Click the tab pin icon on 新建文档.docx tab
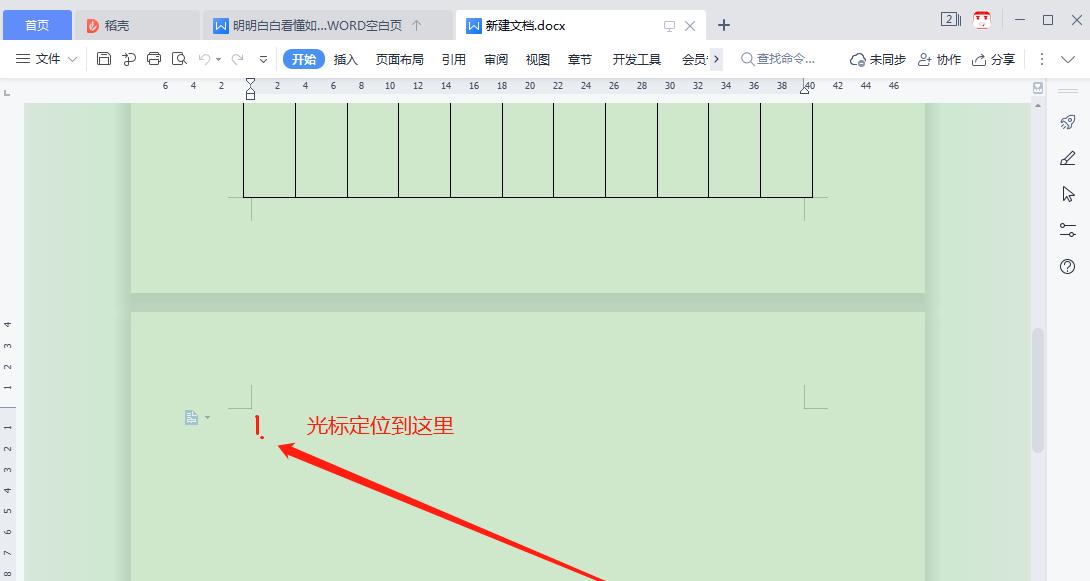Image resolution: width=1090 pixels, height=581 pixels. pos(669,26)
